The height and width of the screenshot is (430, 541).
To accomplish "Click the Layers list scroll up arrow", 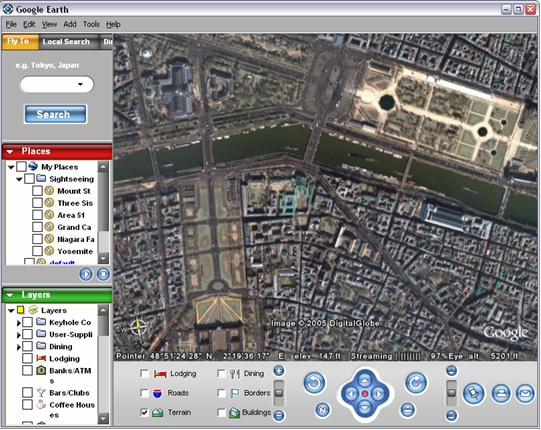I will pyautogui.click(x=104, y=310).
